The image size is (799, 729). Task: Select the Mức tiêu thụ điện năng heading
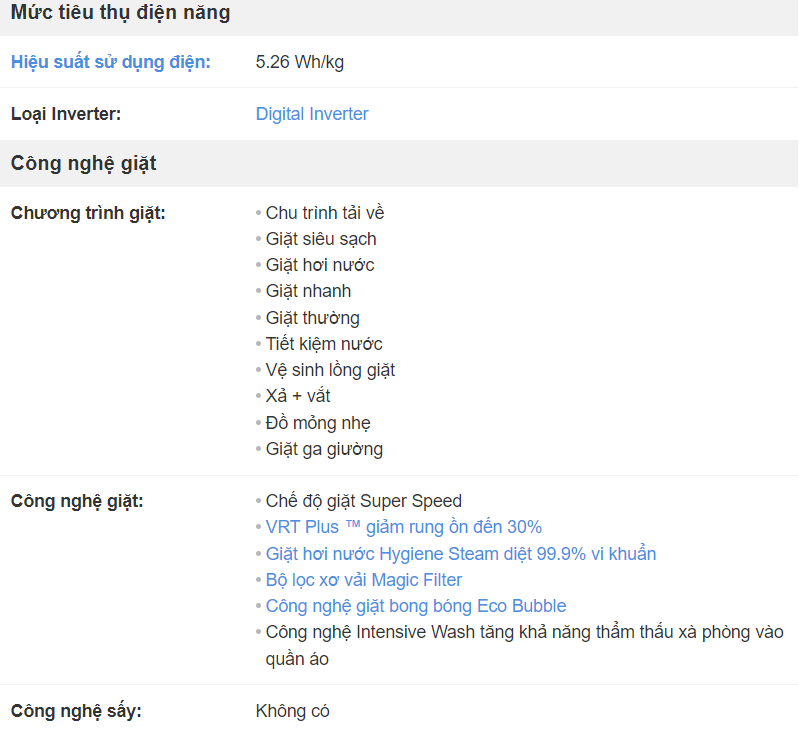[120, 13]
